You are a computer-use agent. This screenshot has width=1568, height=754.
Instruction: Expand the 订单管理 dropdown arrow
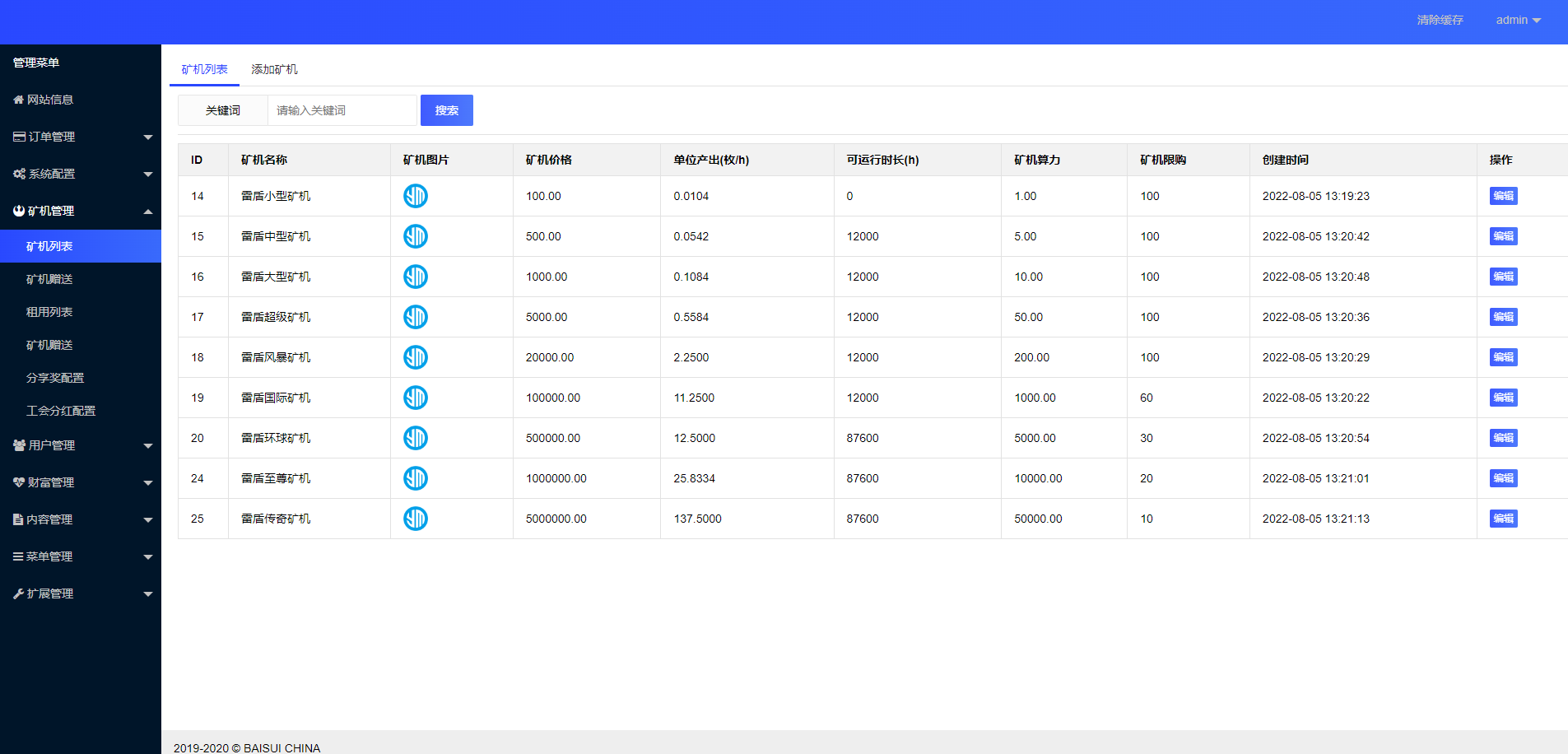click(x=148, y=137)
